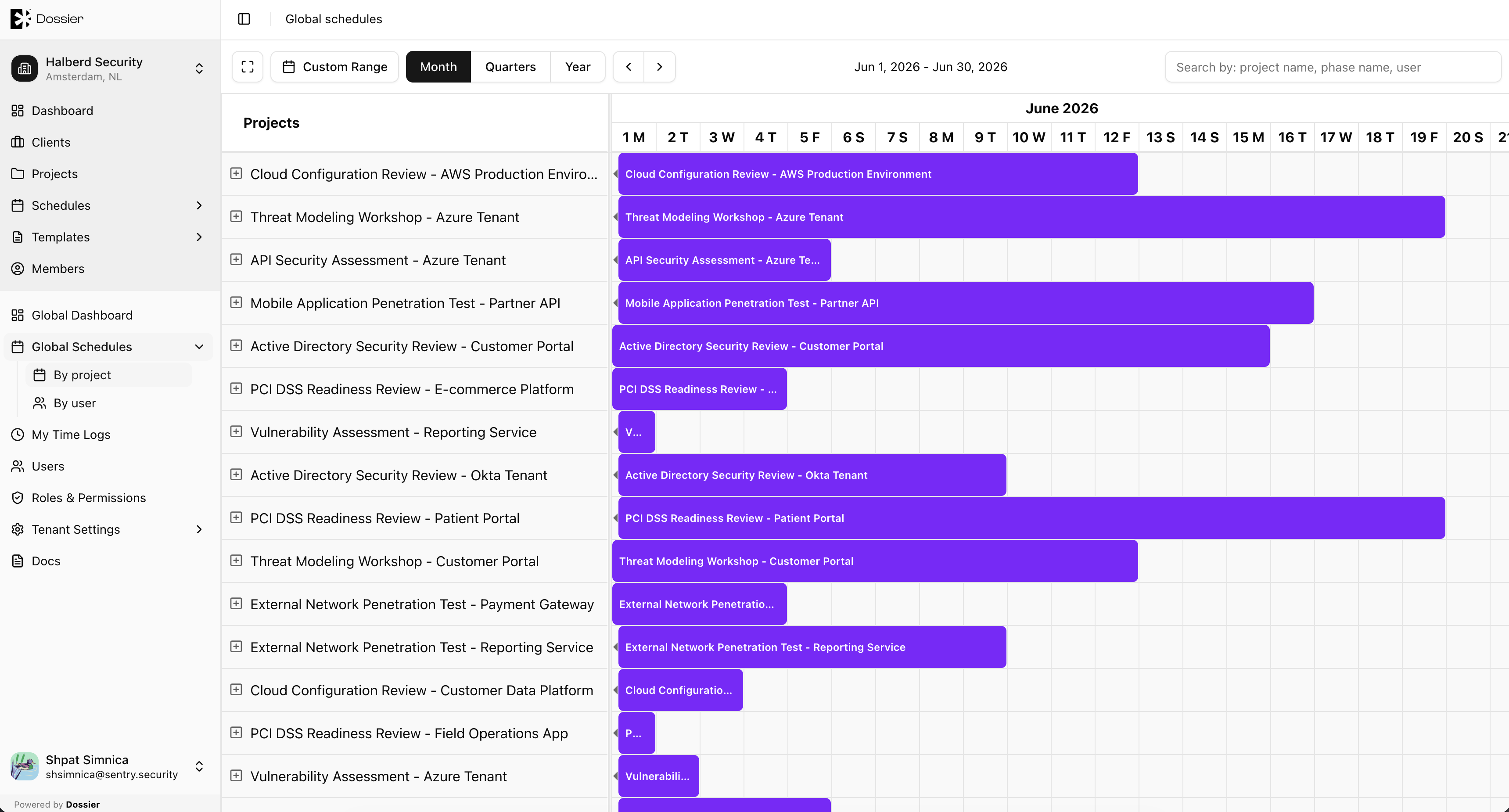Screen dimensions: 1509x812
Task: Expand Cloud Configuration Review AWS row
Action: pos(236,173)
